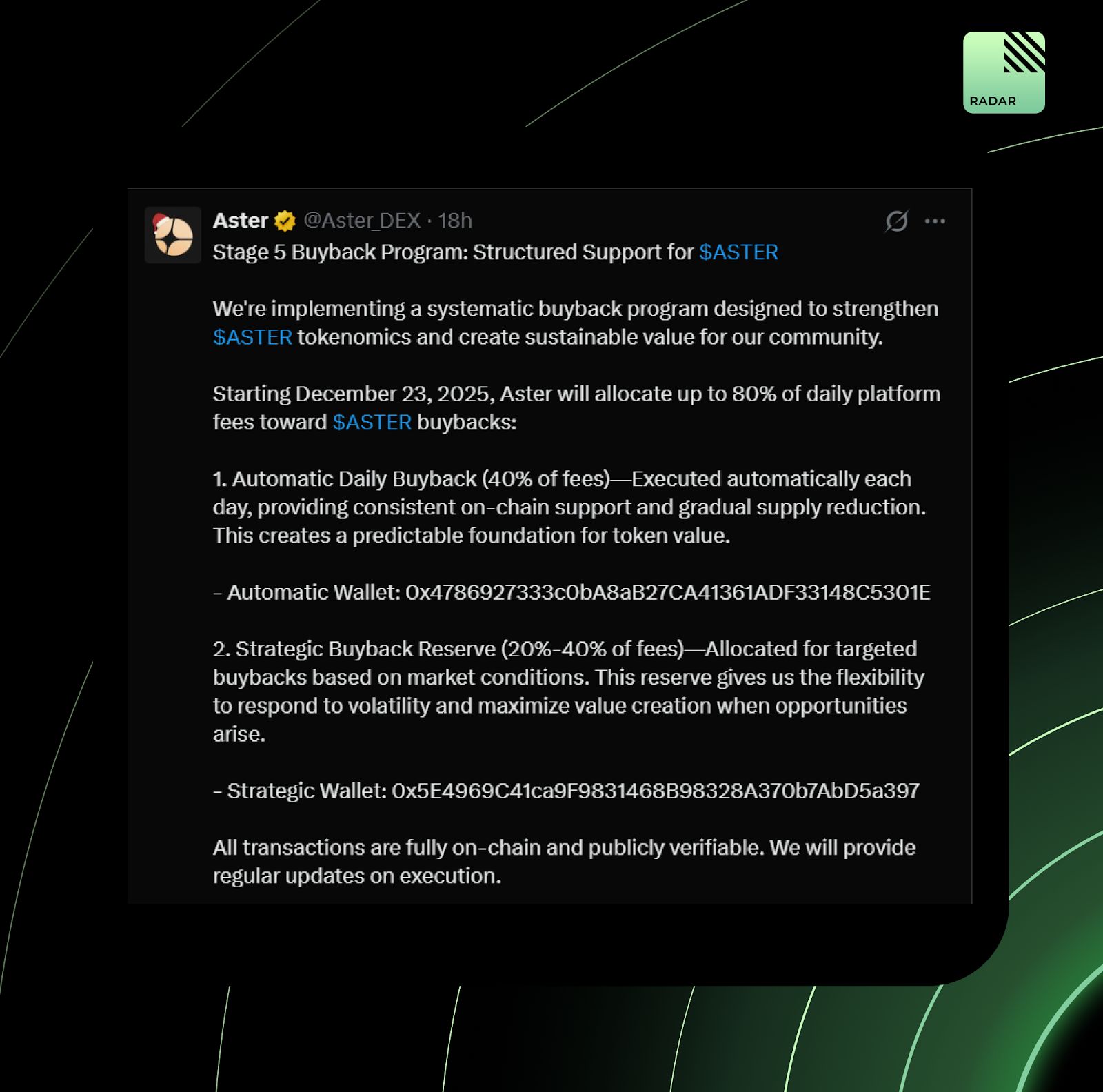The image size is (1103, 1092).
Task: Click the Strategic Wallet address text
Action: pyautogui.click(x=656, y=791)
